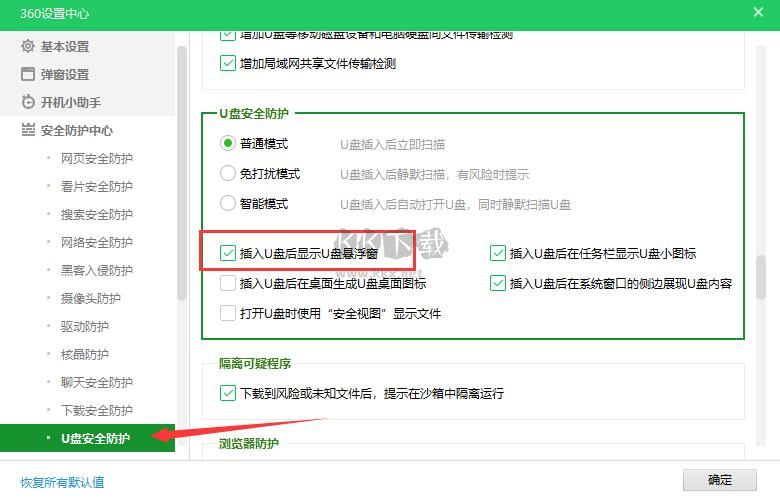
Task: Click the 确定 button
Action: (x=719, y=480)
